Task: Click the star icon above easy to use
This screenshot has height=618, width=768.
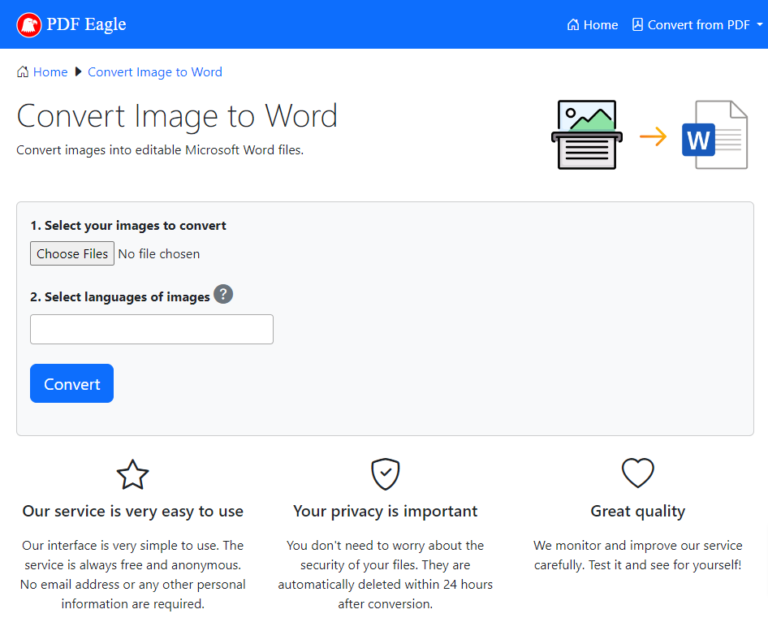Action: (133, 474)
